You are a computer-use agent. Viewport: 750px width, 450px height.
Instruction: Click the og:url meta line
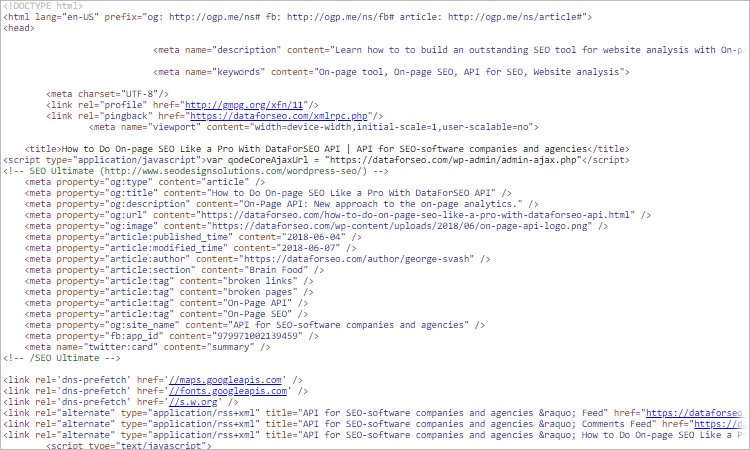point(338,215)
